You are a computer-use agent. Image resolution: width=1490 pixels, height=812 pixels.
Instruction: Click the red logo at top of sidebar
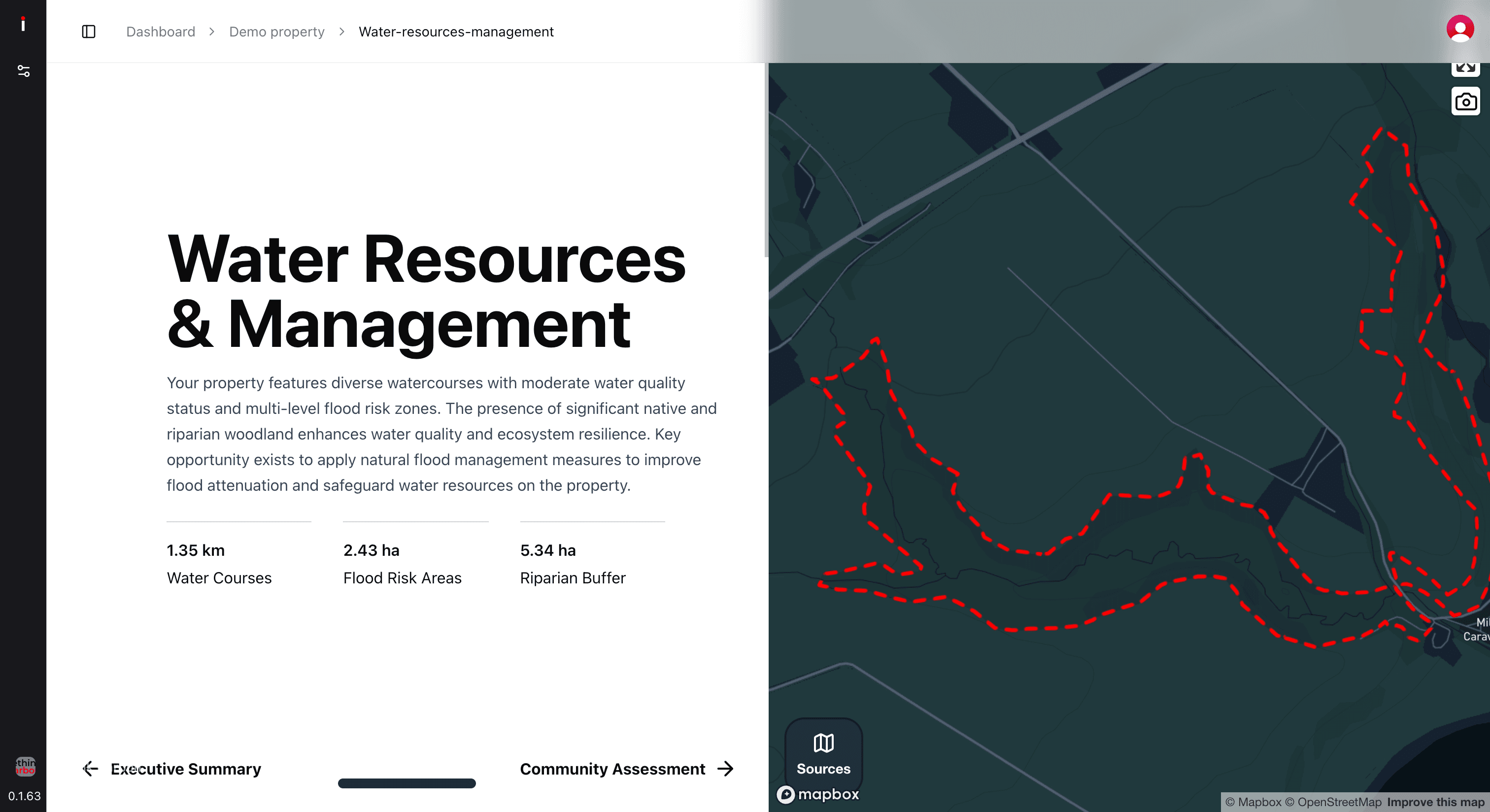[x=23, y=24]
